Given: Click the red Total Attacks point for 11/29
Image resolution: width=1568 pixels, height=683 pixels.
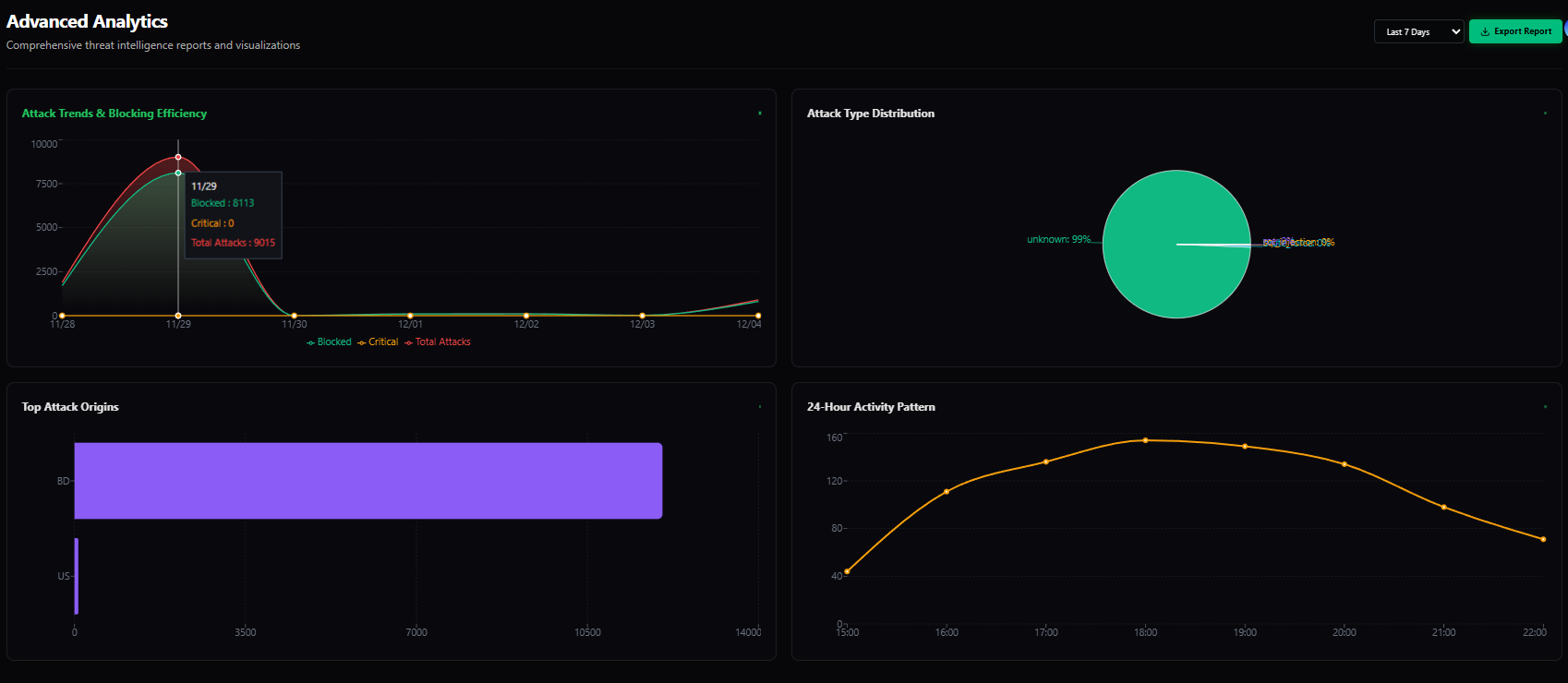Looking at the screenshot, I should point(178,157).
